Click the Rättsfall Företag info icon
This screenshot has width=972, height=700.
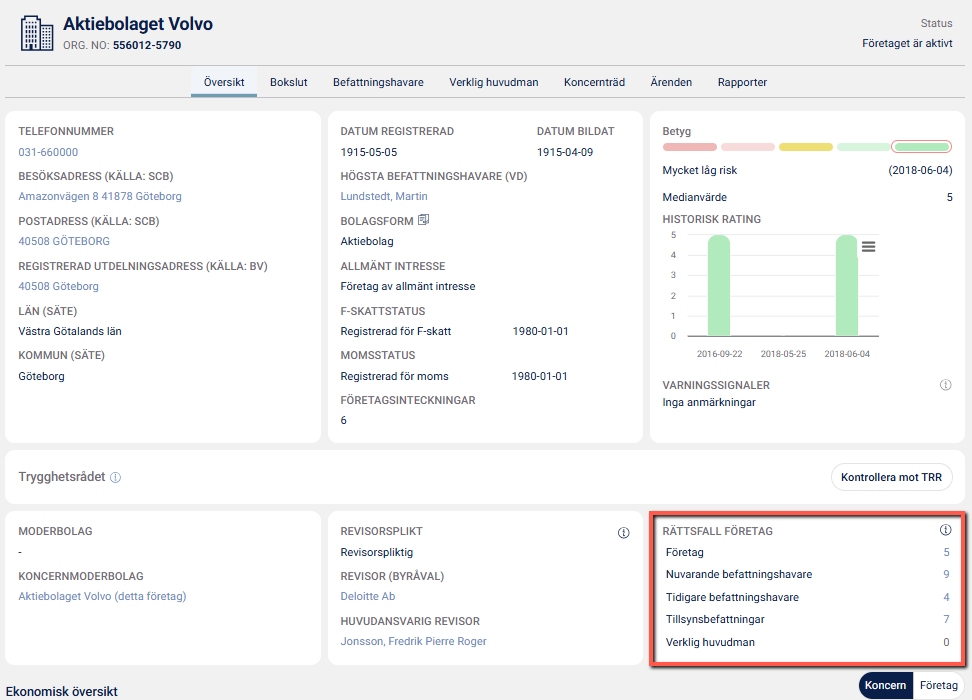point(945,531)
